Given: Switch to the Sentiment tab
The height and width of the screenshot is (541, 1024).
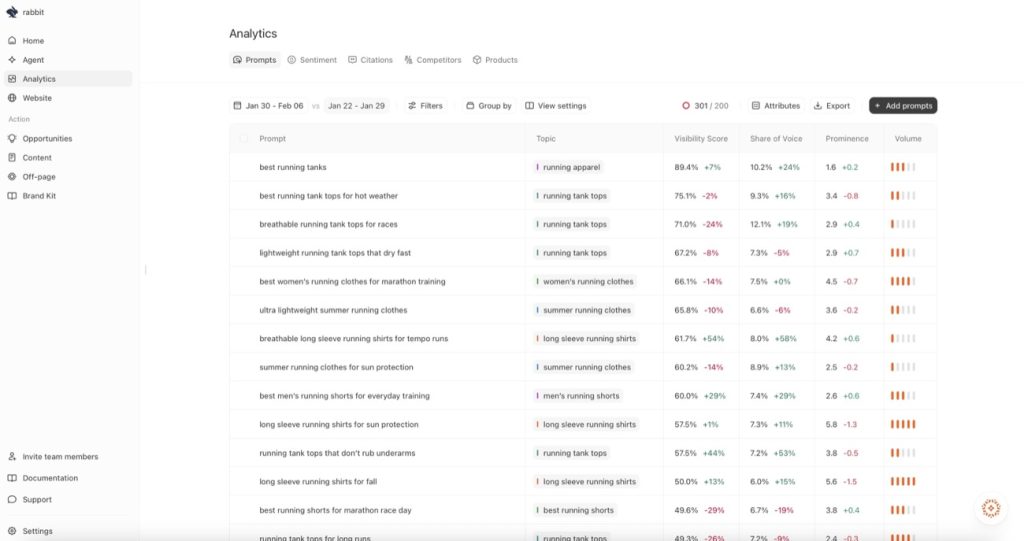Looking at the screenshot, I should 312,60.
